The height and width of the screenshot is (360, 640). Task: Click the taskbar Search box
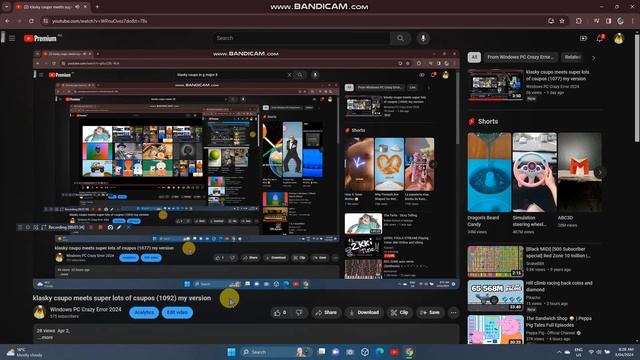click(276, 352)
